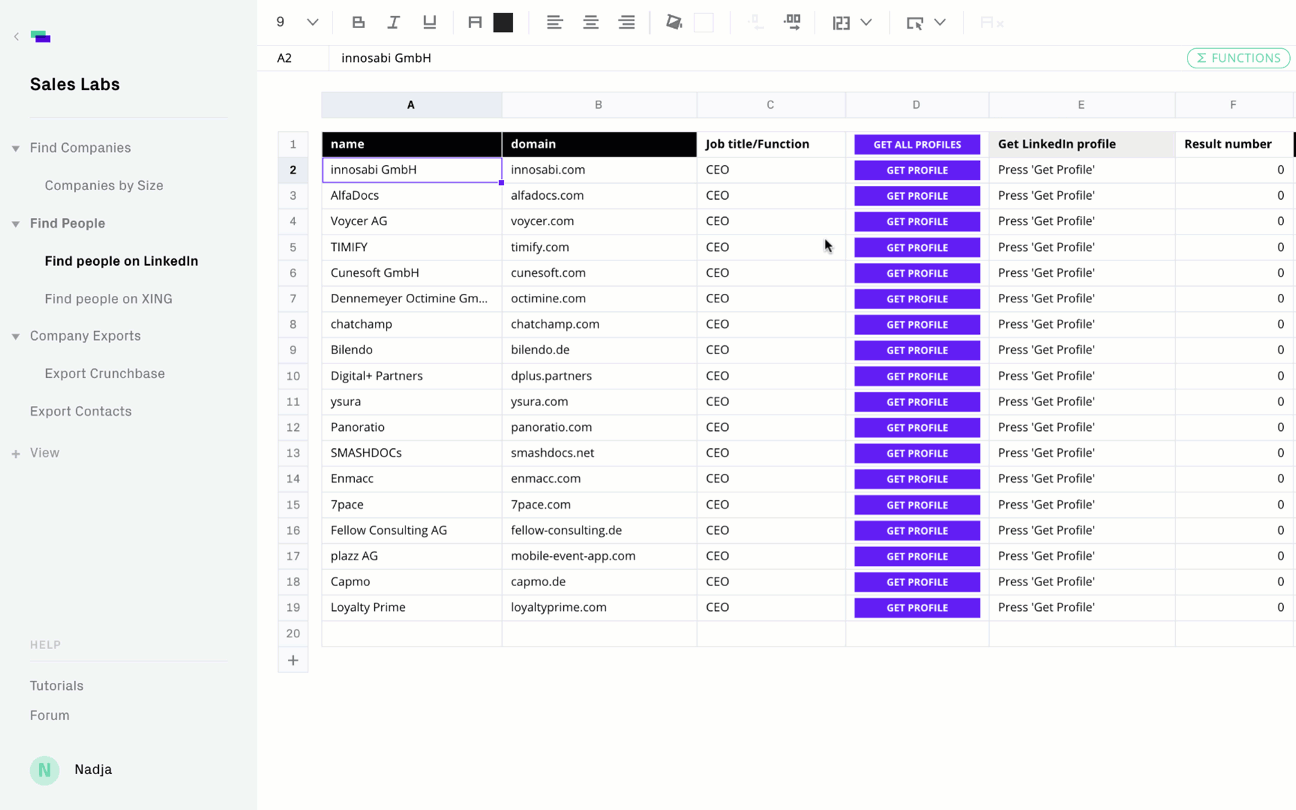This screenshot has height=810, width=1296.
Task: Click Get Profile for AlfaDocs row
Action: (917, 196)
